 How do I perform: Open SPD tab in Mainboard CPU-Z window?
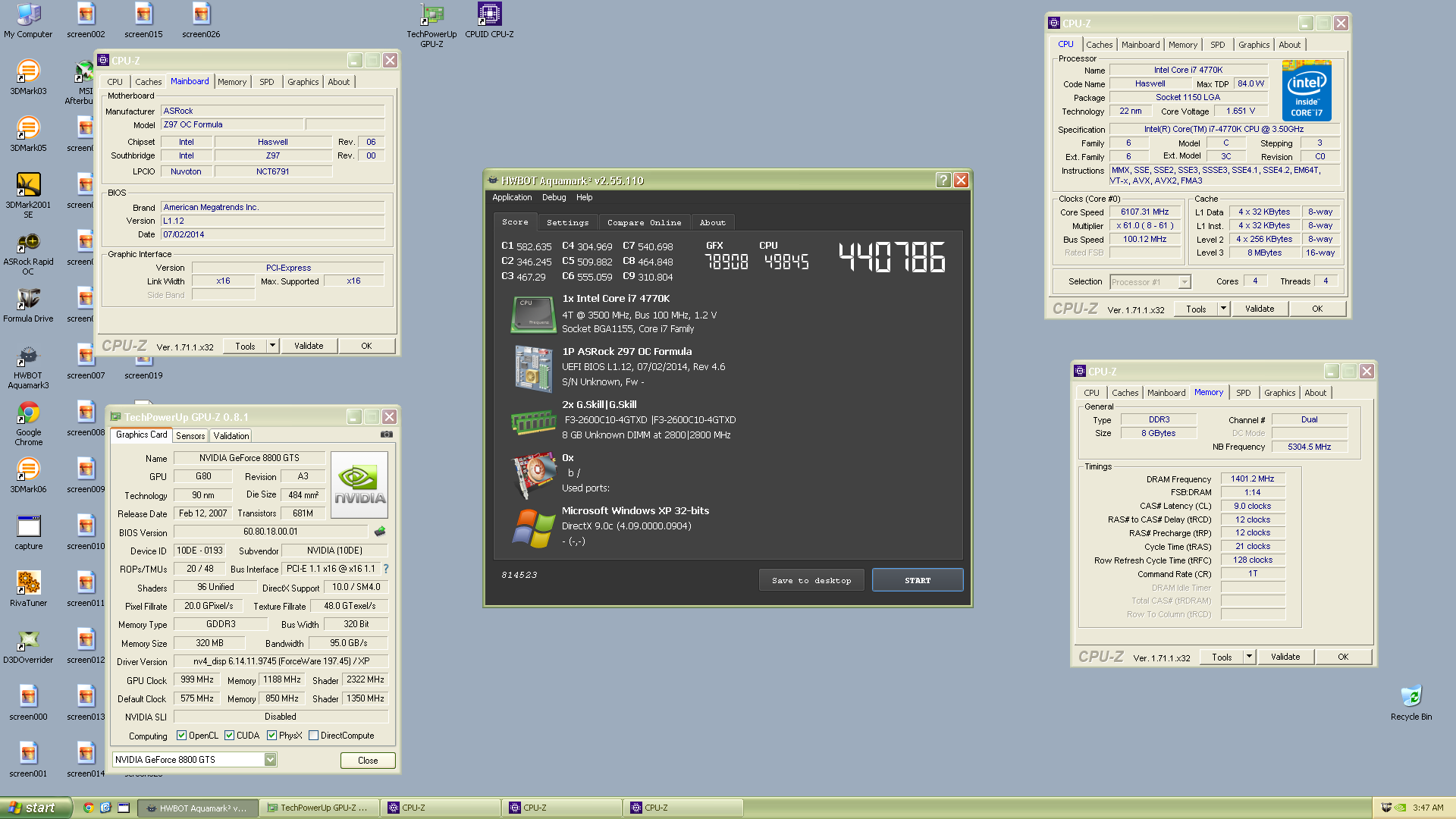(x=266, y=82)
